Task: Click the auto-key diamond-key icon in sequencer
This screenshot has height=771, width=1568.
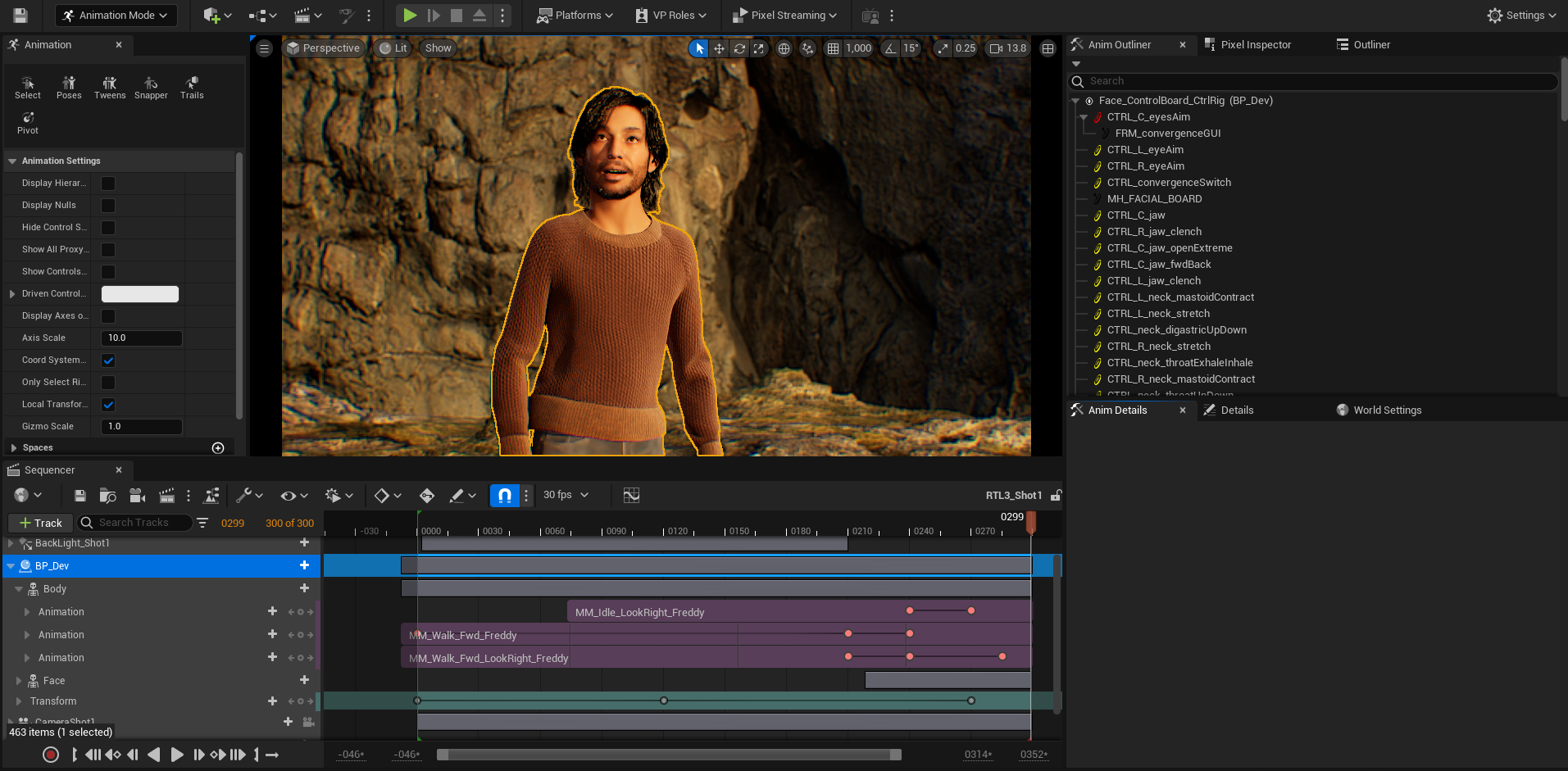Action: click(426, 496)
